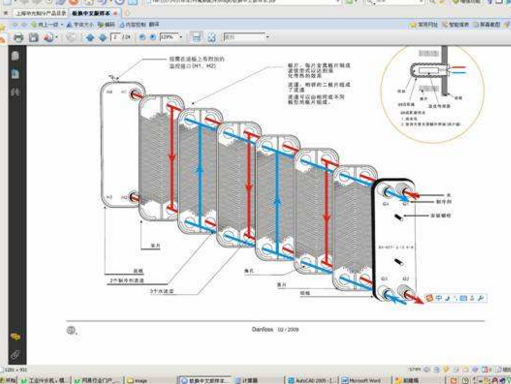The width and height of the screenshot is (511, 384).
Task: Expand the red PDF tools icon dropdown arrow
Action: 57,37
